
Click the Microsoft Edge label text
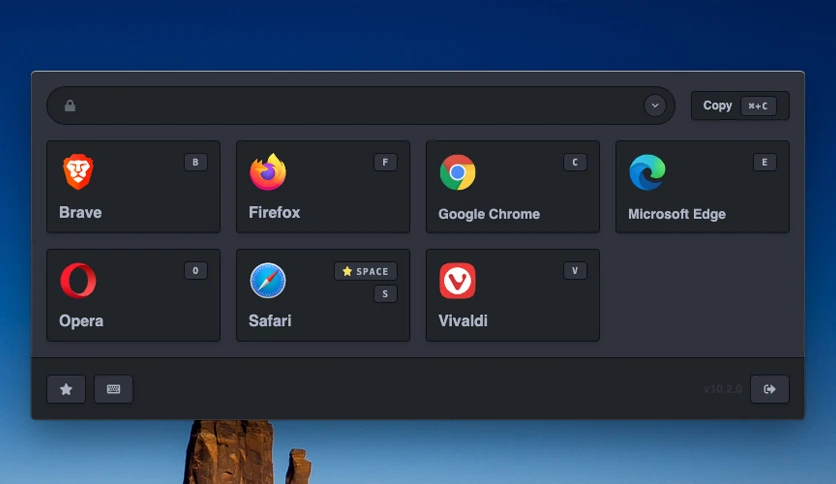(x=677, y=214)
